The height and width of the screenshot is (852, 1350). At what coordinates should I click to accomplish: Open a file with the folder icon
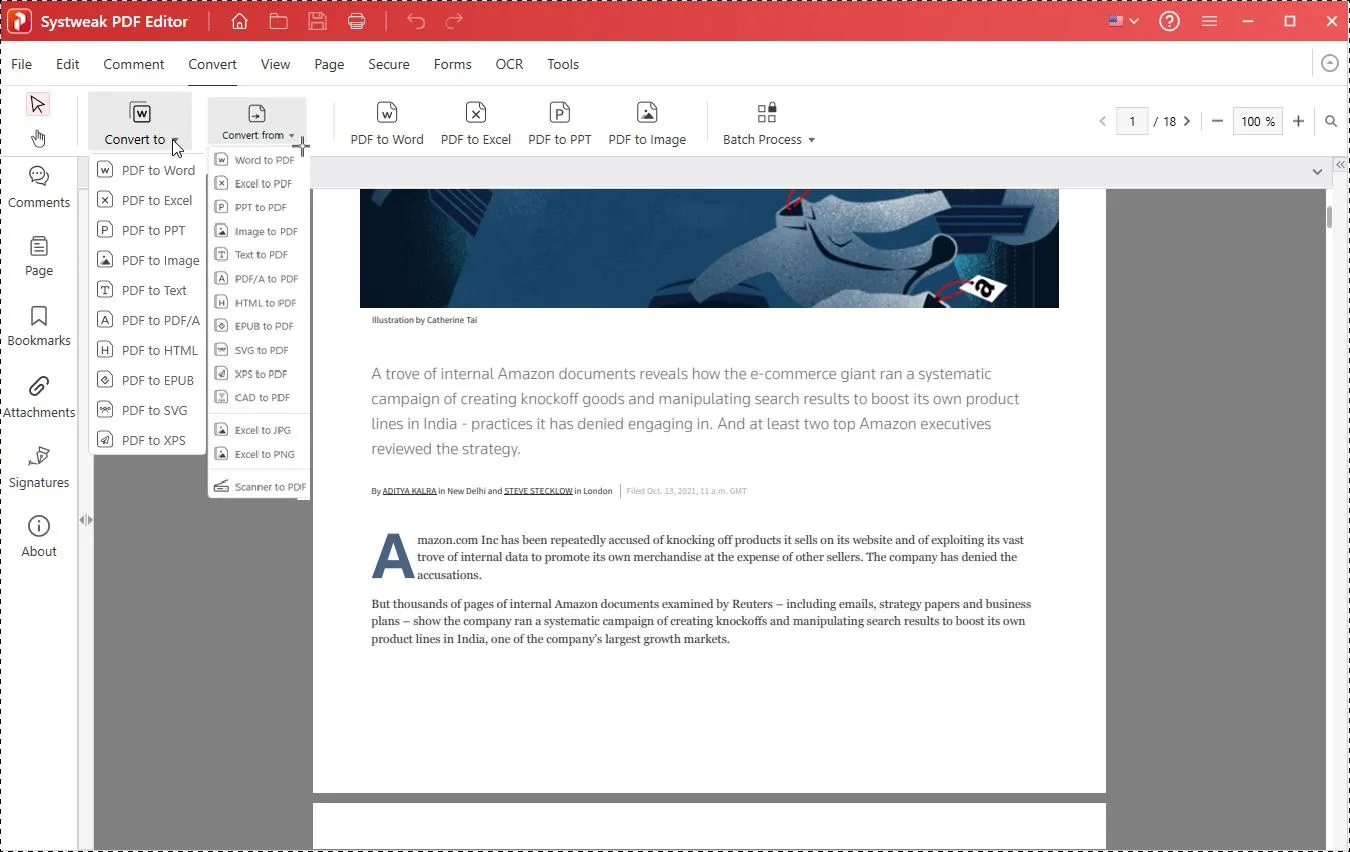tap(278, 21)
